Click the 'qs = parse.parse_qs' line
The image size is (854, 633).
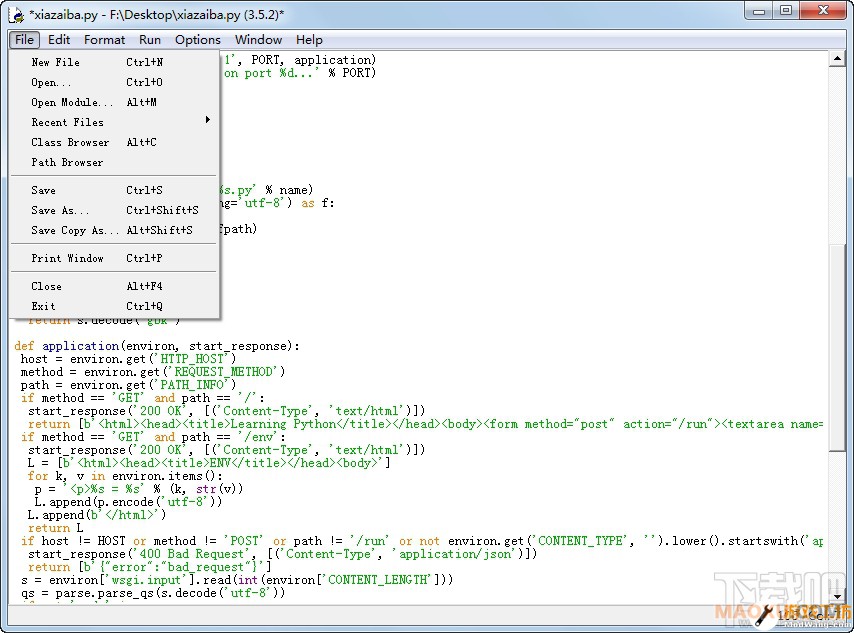click(x=153, y=593)
